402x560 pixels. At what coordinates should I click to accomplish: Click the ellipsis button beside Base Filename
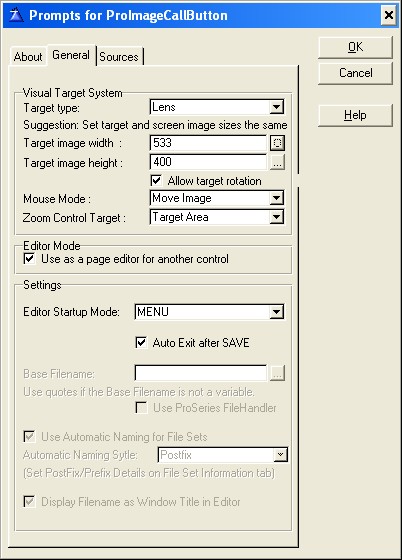277,374
